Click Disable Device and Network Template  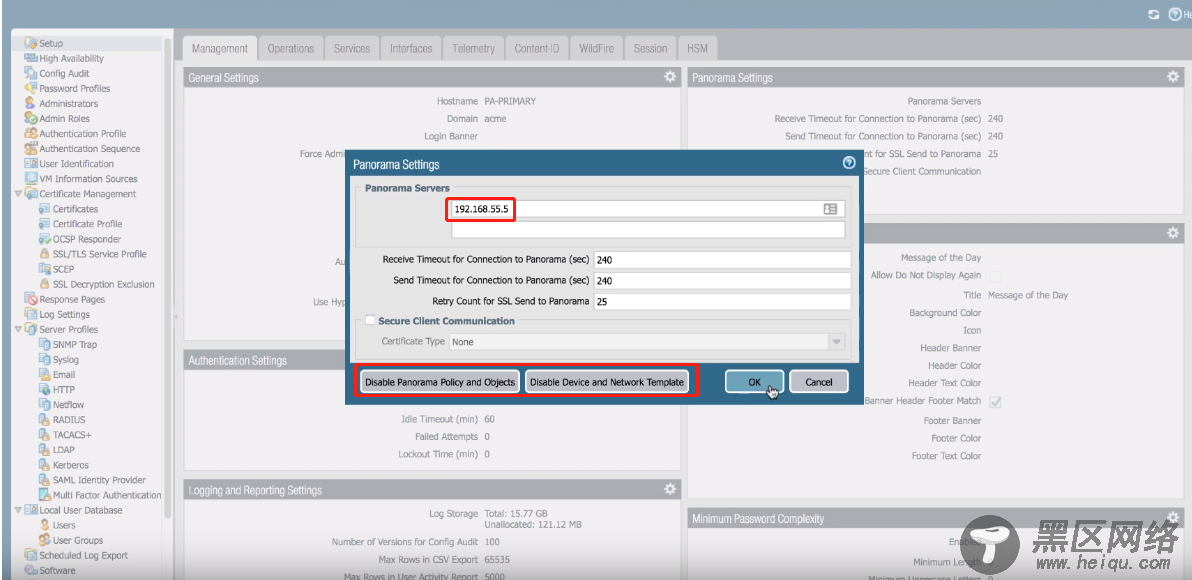click(x=607, y=382)
